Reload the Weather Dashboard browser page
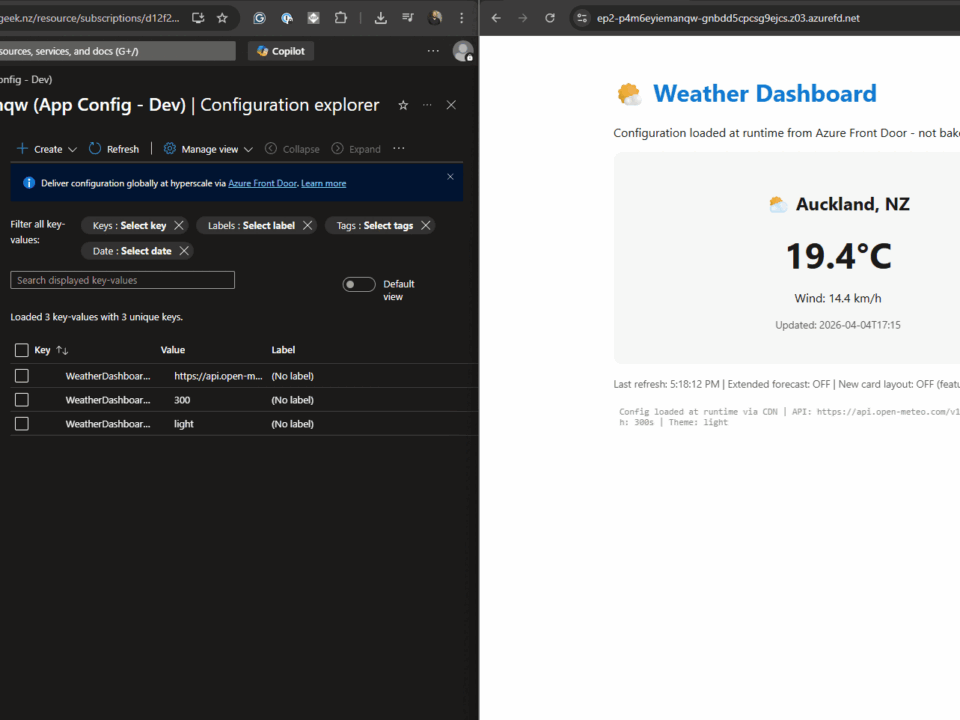 (549, 18)
